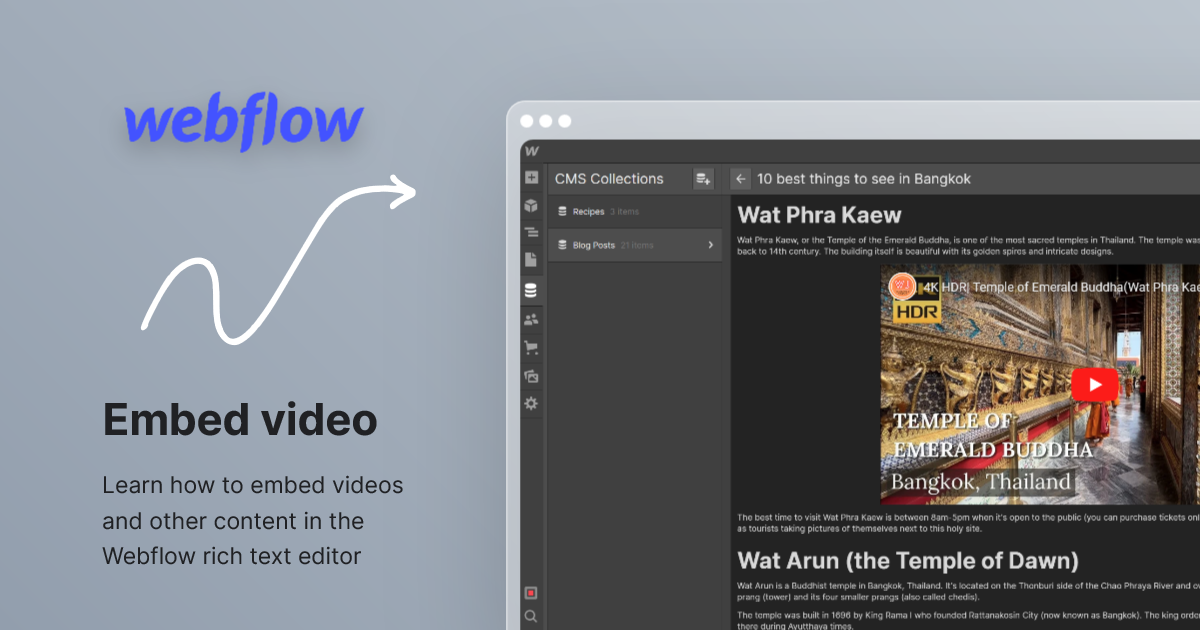Open the Navigator panel

pos(531,232)
